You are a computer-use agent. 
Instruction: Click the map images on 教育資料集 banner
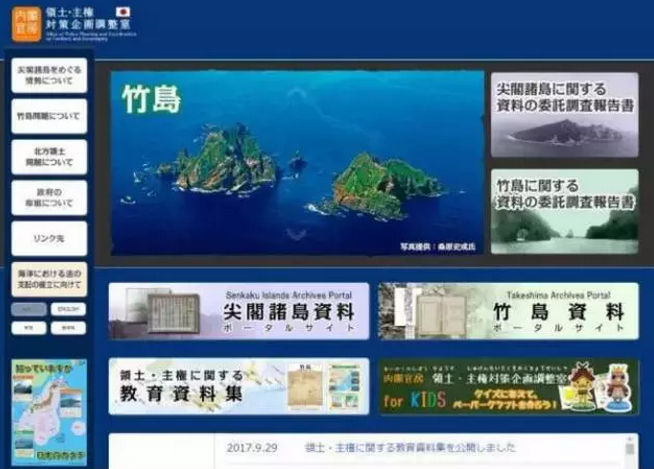tap(314, 386)
